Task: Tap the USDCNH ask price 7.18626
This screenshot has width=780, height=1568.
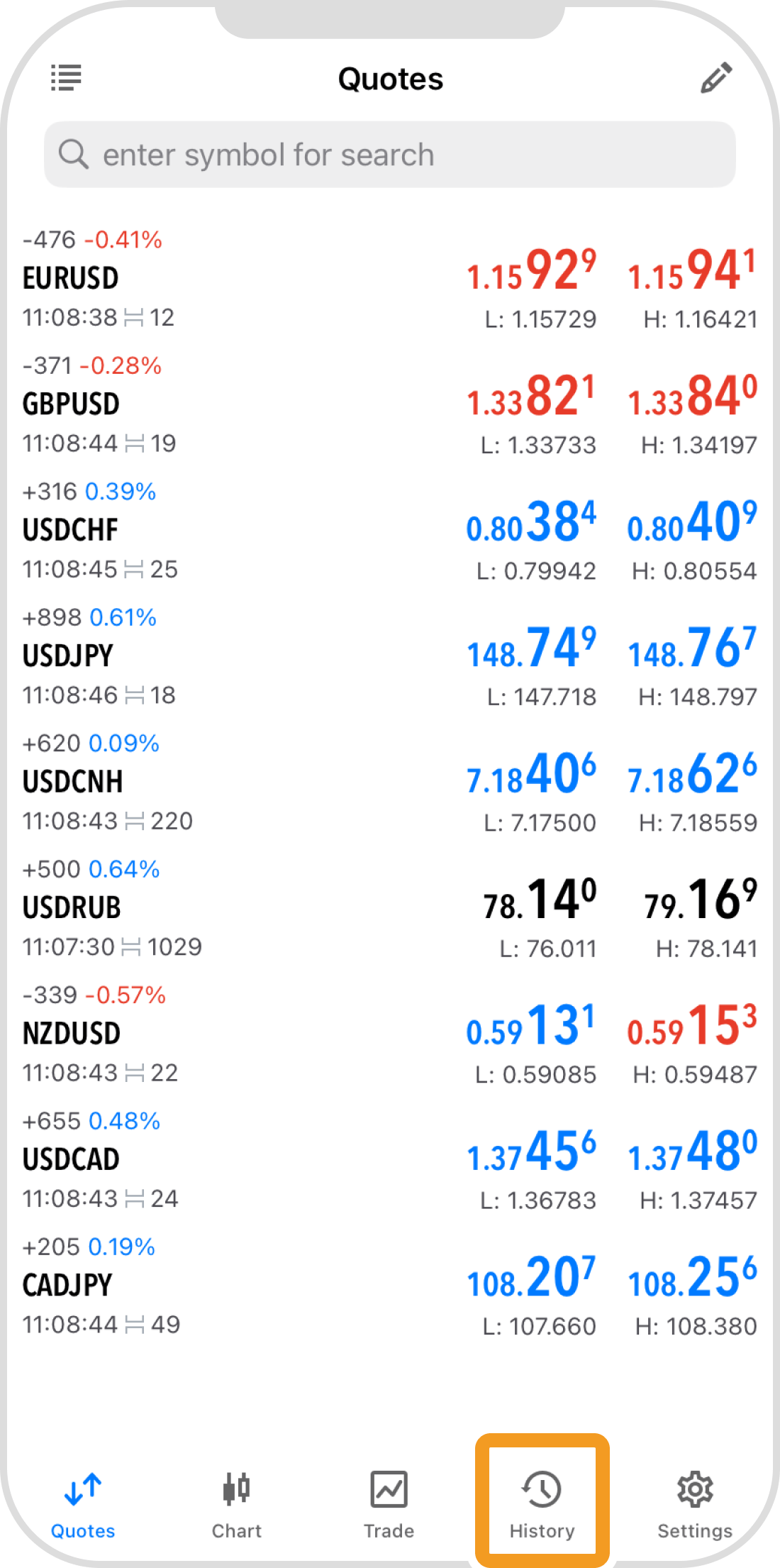Action: pyautogui.click(x=692, y=773)
